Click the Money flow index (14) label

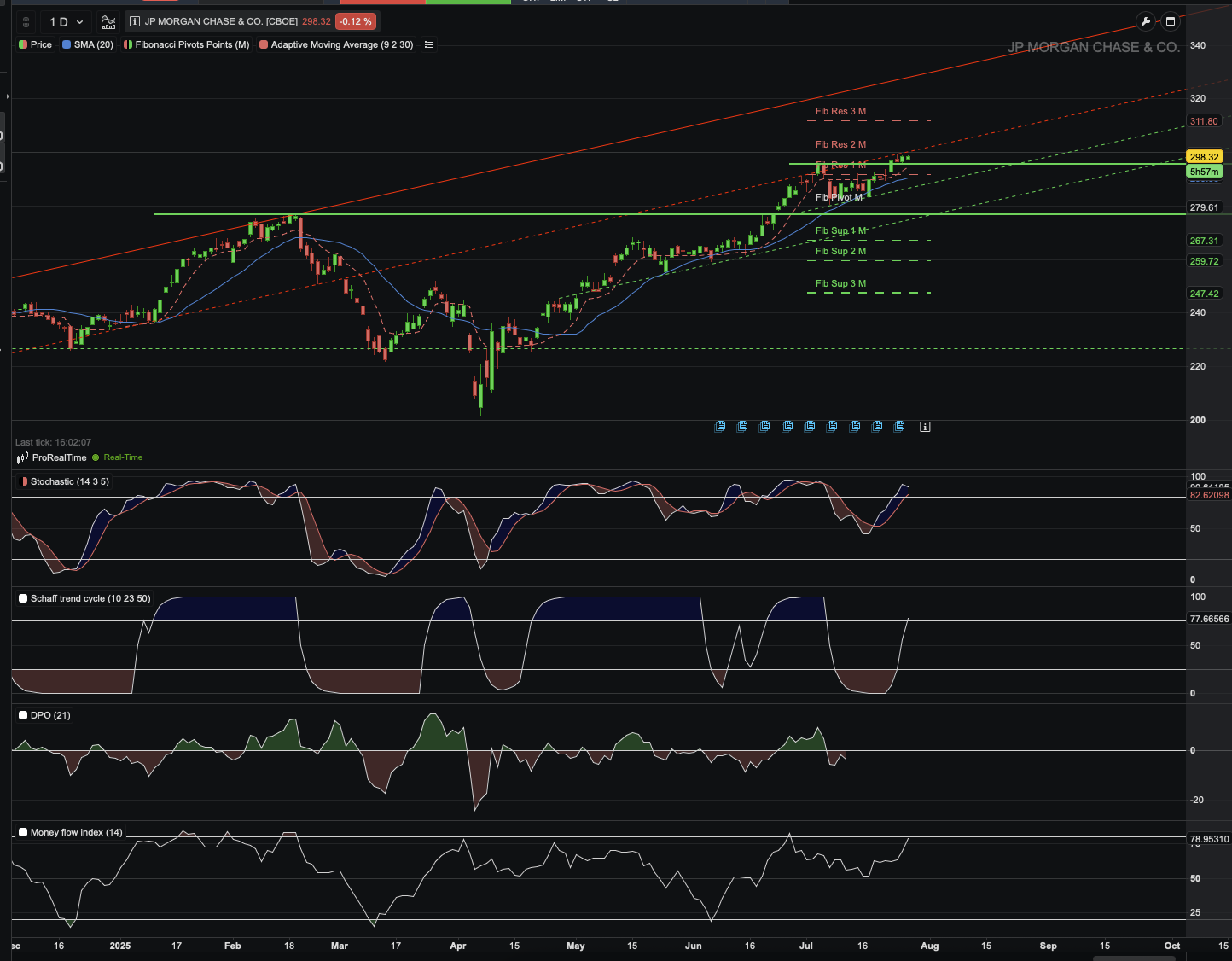click(x=77, y=832)
